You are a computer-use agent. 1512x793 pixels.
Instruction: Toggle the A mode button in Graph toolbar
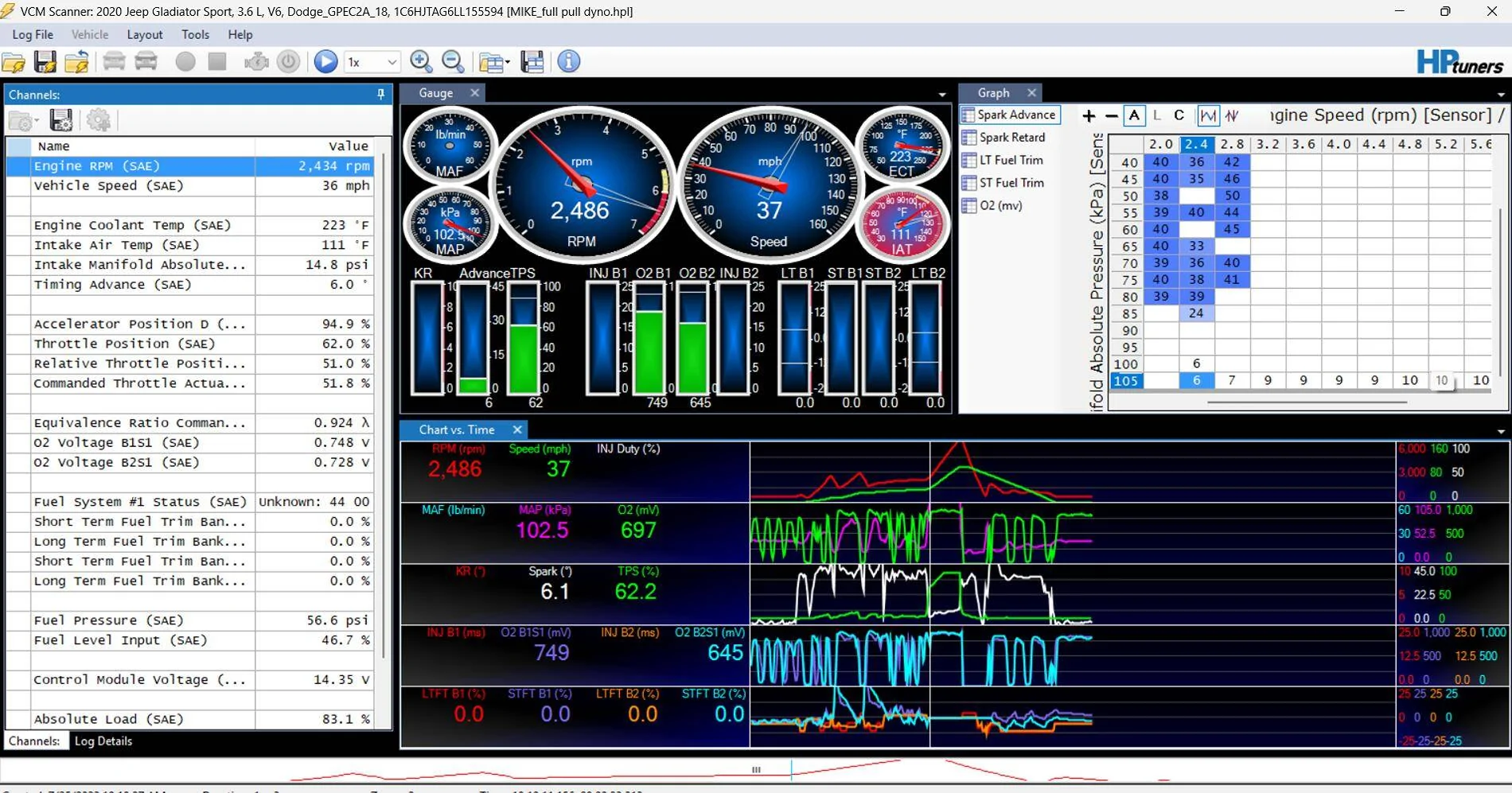tap(1134, 116)
